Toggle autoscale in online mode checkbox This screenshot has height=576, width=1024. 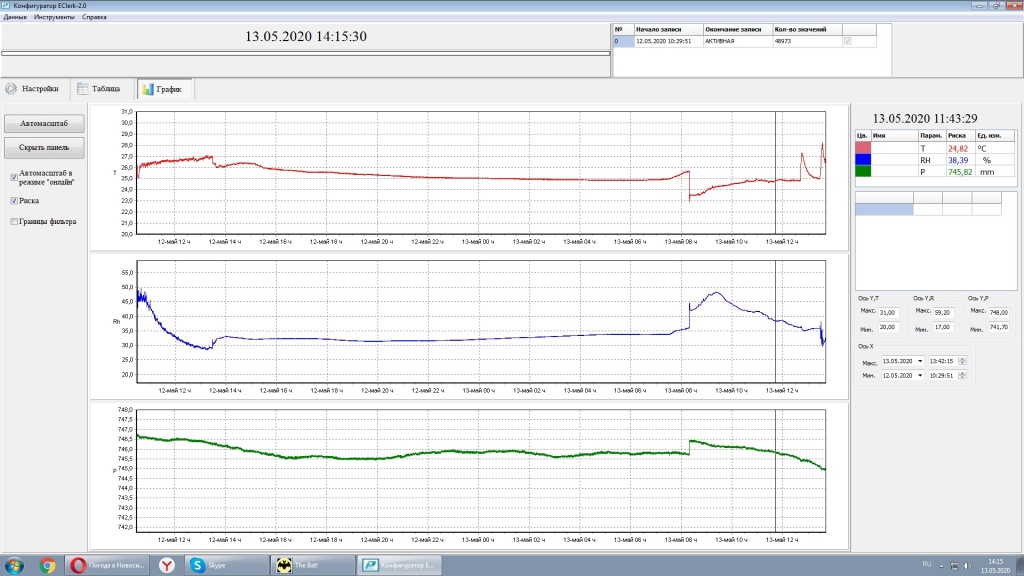(x=13, y=177)
